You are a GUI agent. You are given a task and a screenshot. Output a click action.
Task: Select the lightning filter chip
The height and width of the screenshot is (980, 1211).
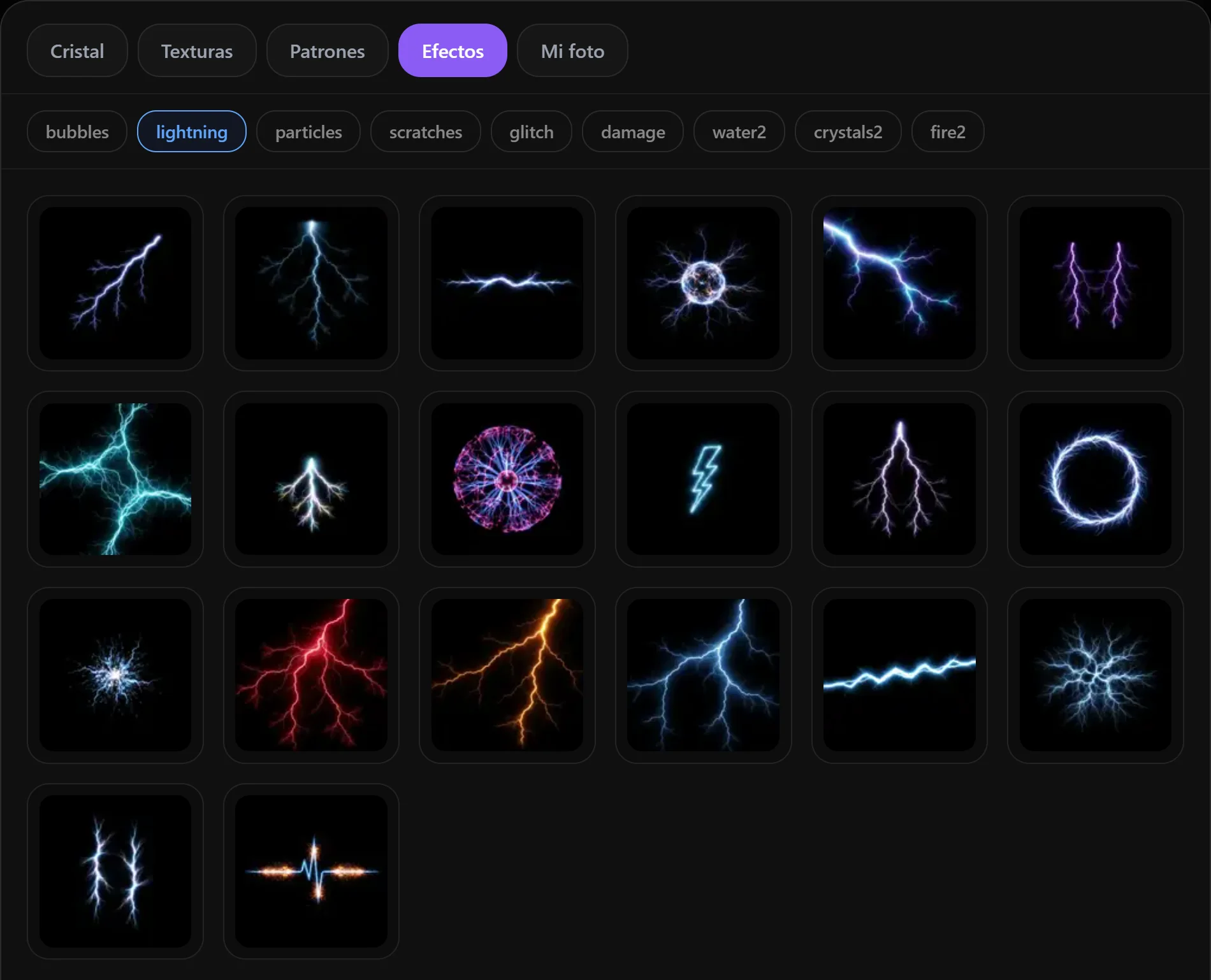192,132
